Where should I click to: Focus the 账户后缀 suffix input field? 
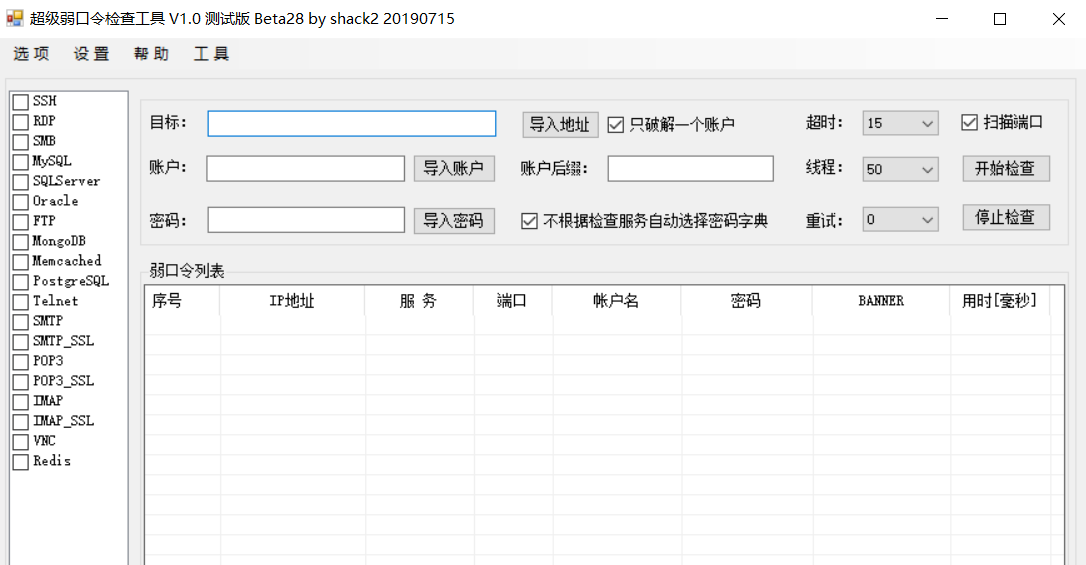[691, 168]
